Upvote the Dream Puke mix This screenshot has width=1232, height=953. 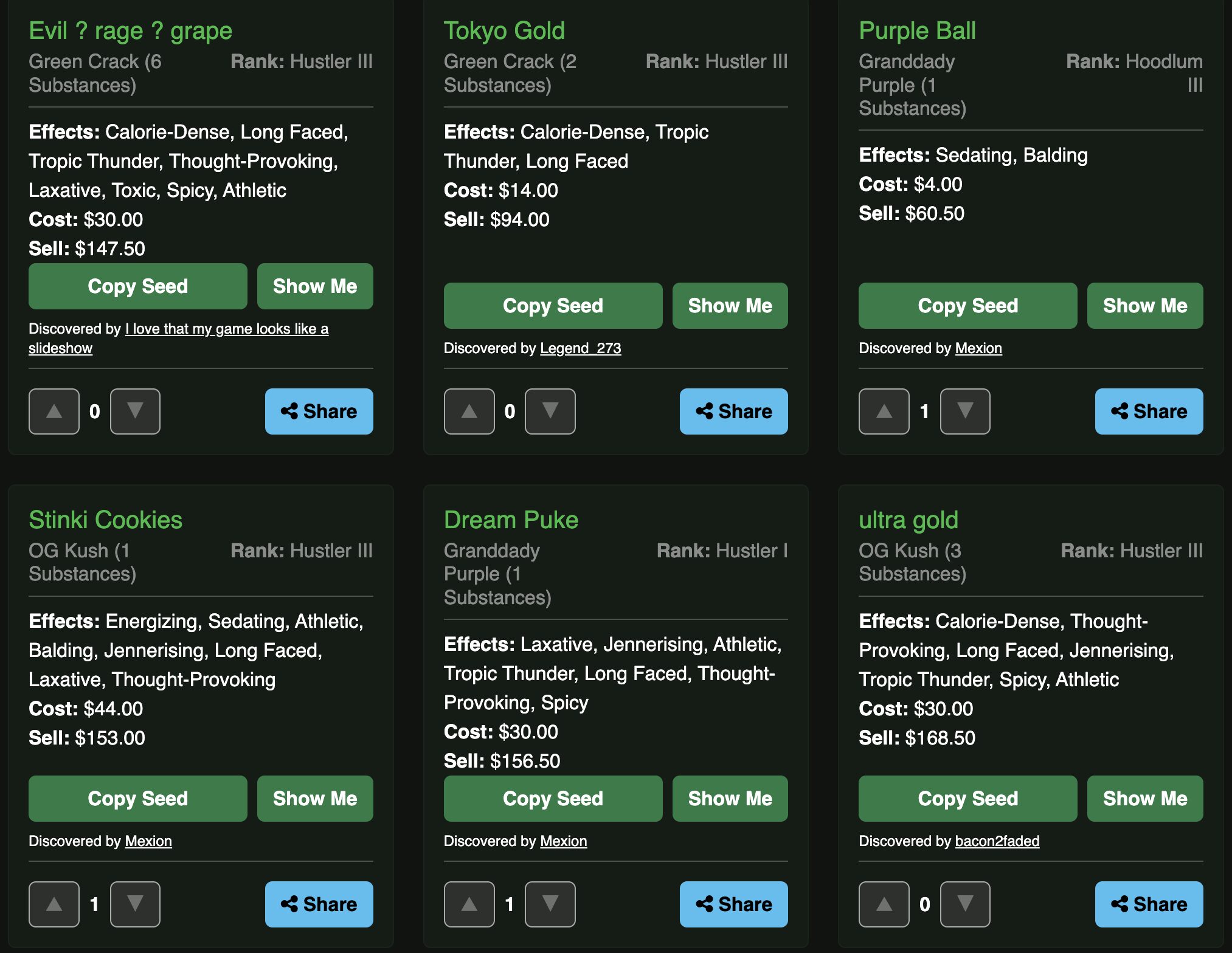coord(469,904)
